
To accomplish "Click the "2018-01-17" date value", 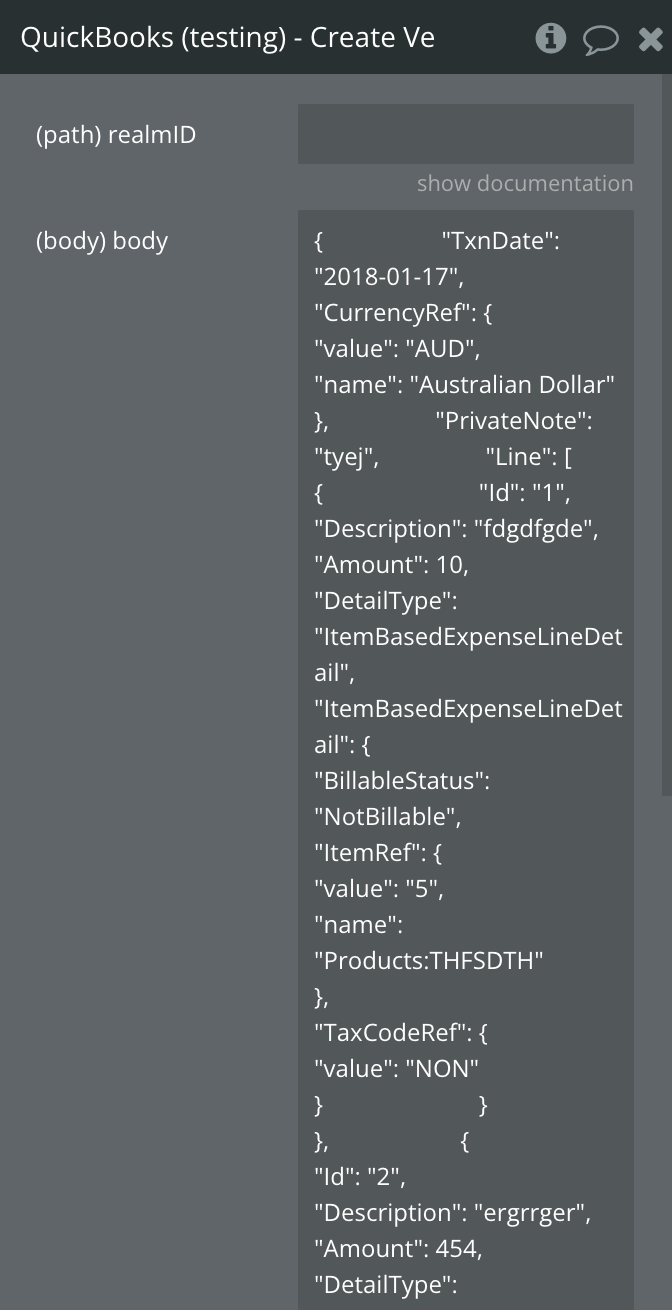I will [388, 277].
